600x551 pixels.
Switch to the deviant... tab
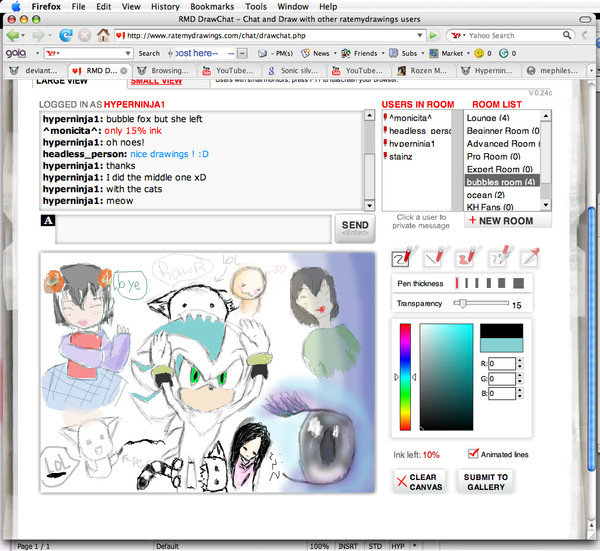click(36, 70)
